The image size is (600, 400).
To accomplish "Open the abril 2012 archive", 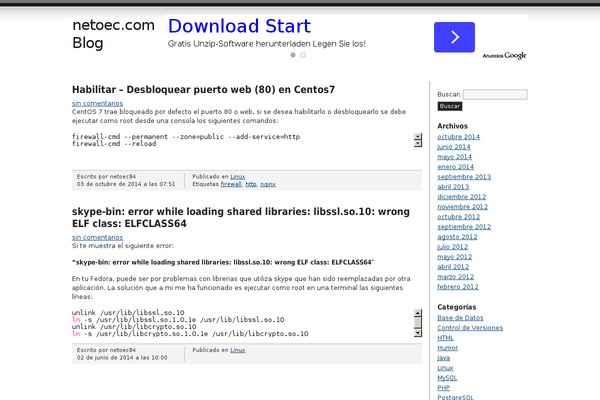I will click(x=453, y=266).
